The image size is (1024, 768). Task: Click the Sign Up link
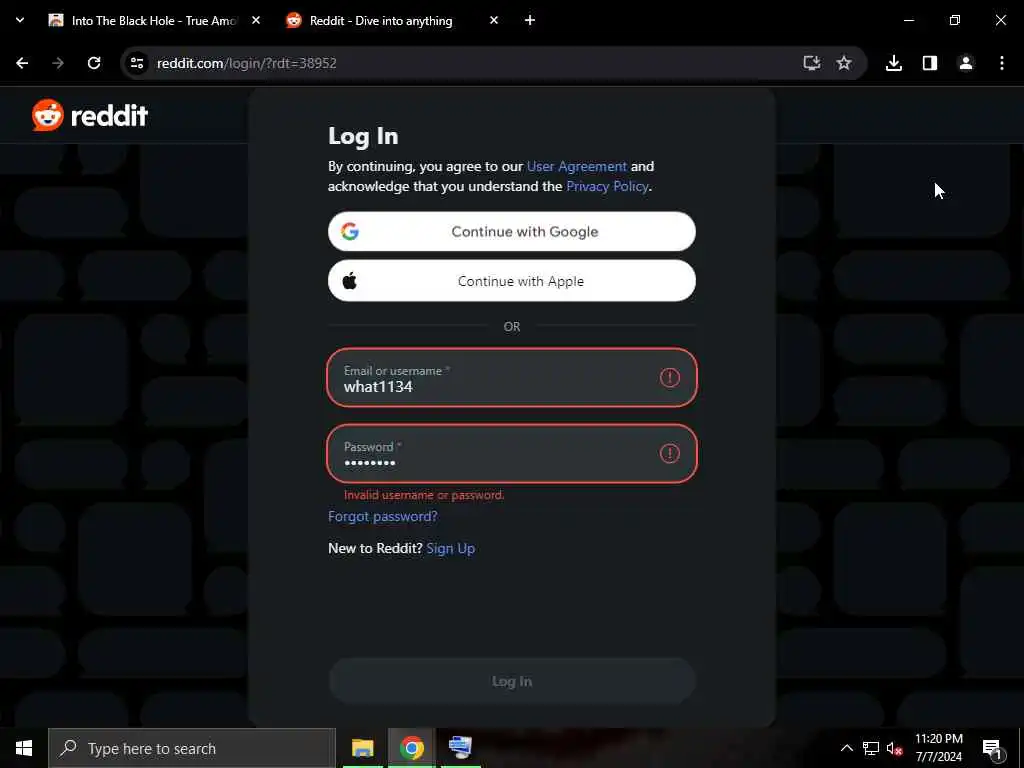451,549
